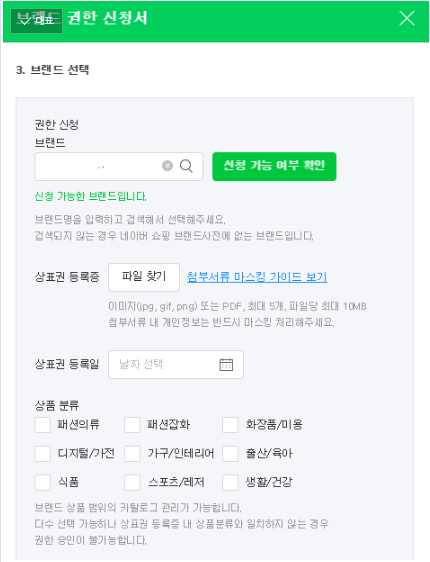430x562 pixels.
Task: Select the 가구/인테리어 checkbox
Action: [x=132, y=454]
